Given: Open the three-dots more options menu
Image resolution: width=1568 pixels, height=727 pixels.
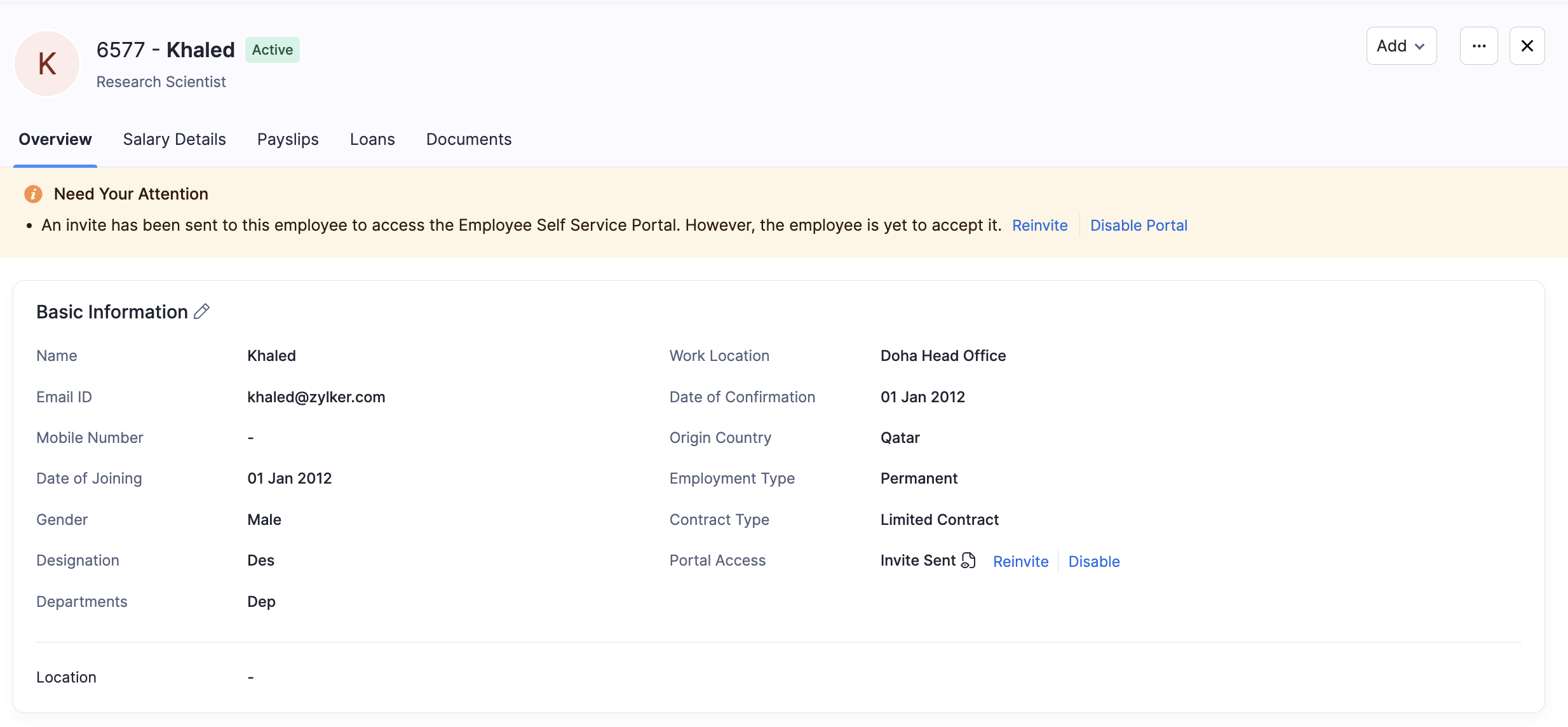Looking at the screenshot, I should [1478, 46].
